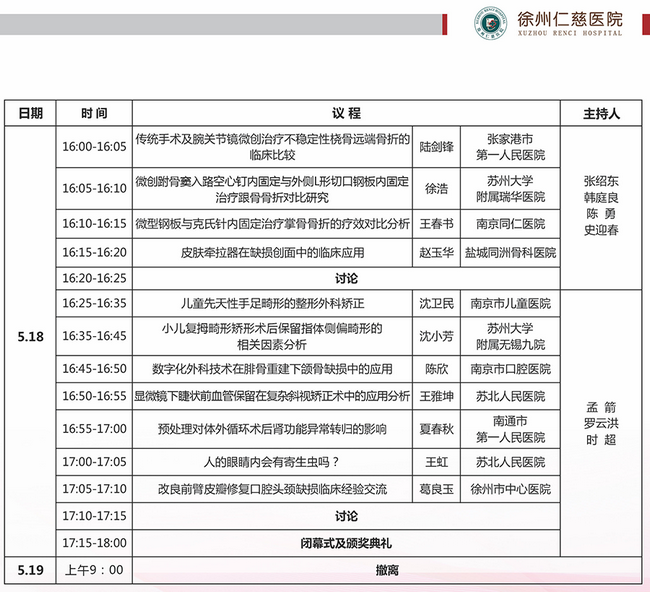The height and width of the screenshot is (592, 650).
Task: Select the 人的眼睛内会有寄生虫吗？ topic
Action: (x=273, y=462)
